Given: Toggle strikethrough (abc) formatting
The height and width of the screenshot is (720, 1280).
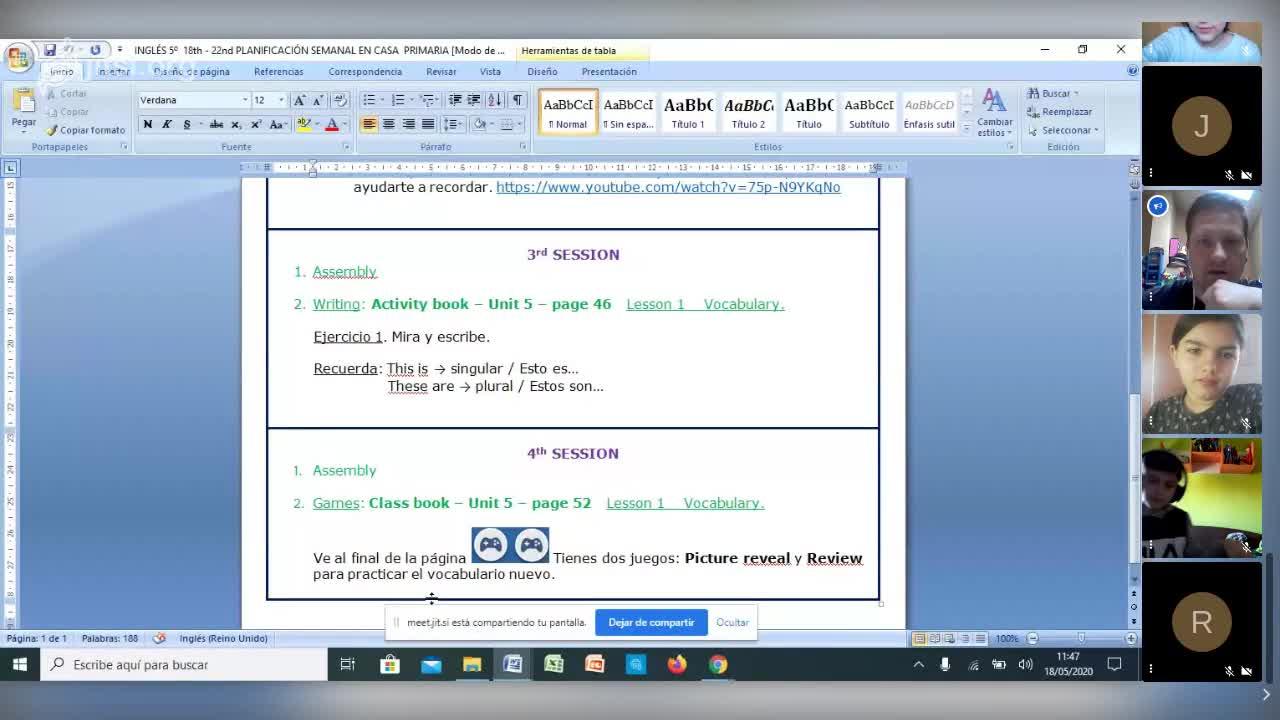Looking at the screenshot, I should [x=216, y=125].
